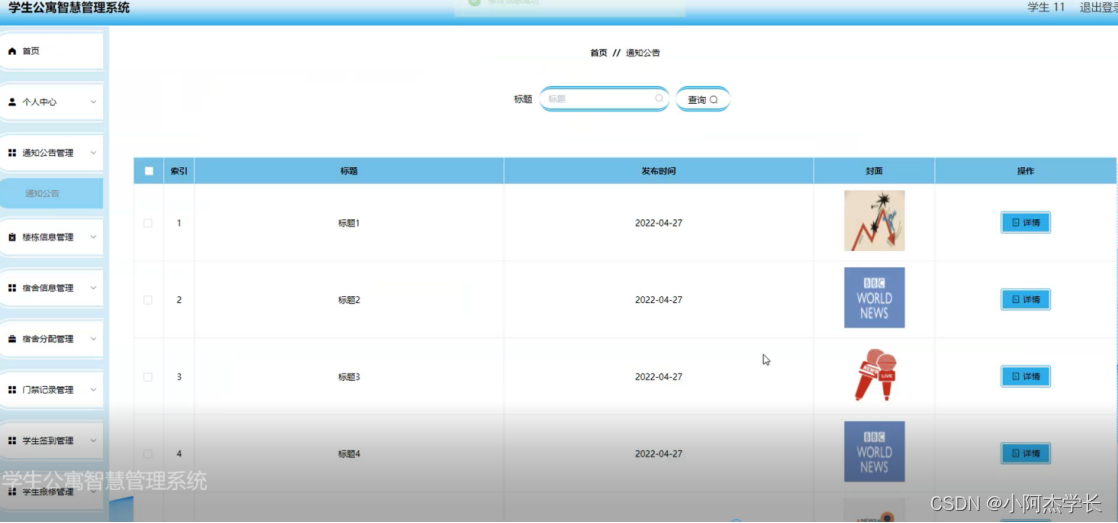Open the 个人中心 sidebar menu
This screenshot has width=1118, height=523.
[x=51, y=102]
